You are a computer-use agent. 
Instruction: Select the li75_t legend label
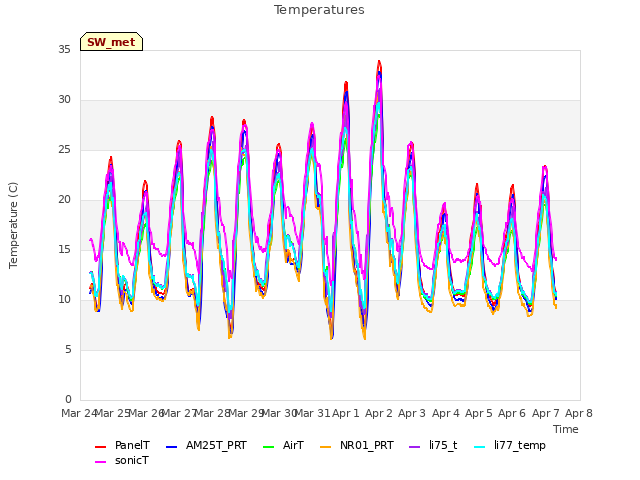443,445
